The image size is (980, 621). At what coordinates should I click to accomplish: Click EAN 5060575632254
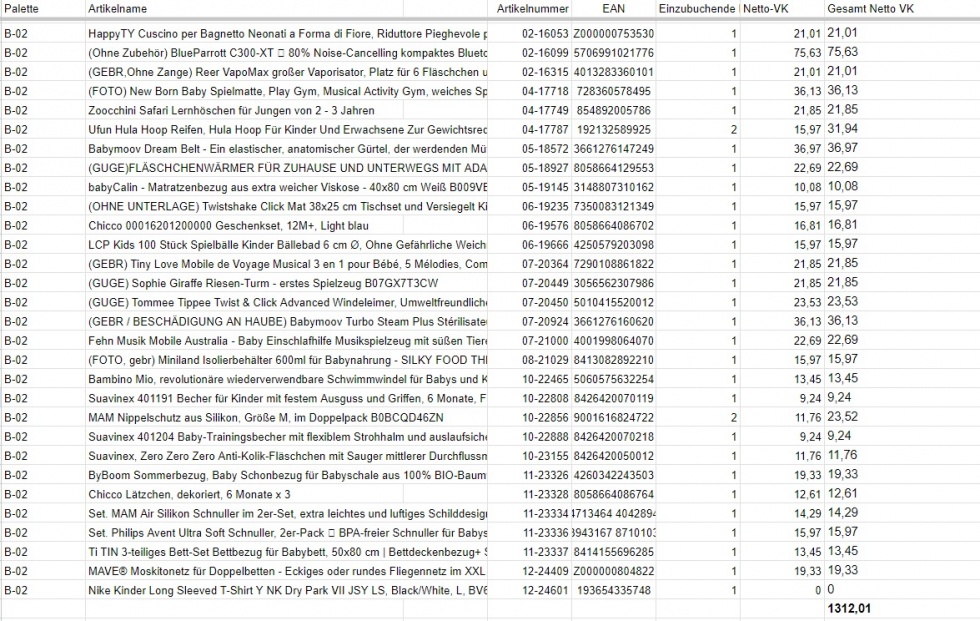pyautogui.click(x=613, y=380)
